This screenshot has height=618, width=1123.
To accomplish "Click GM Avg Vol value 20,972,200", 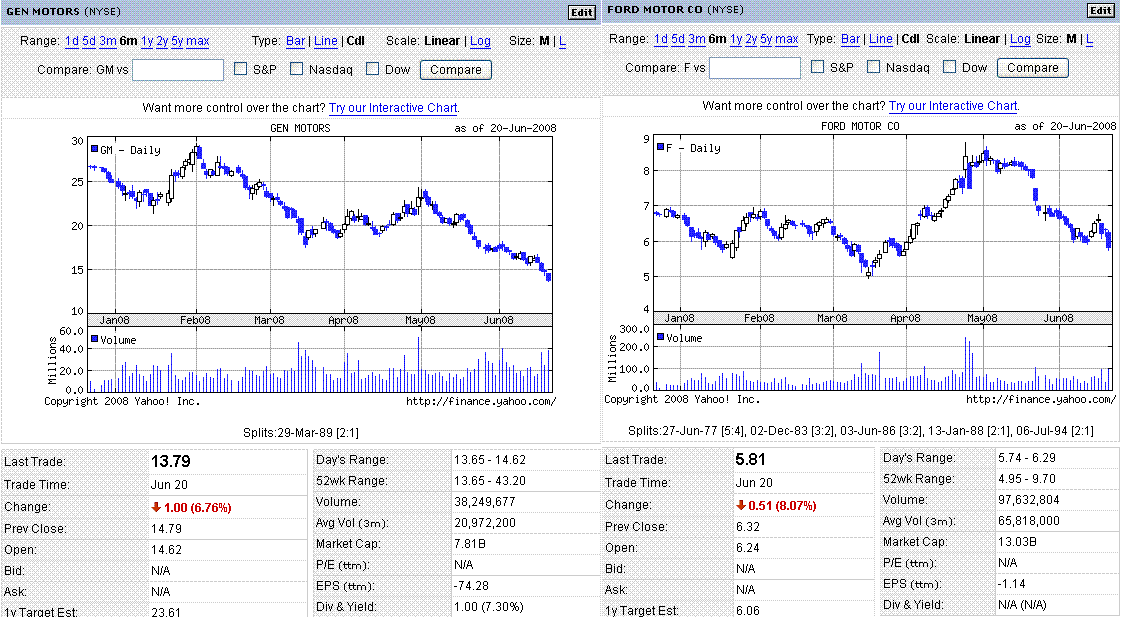I will coord(485,523).
